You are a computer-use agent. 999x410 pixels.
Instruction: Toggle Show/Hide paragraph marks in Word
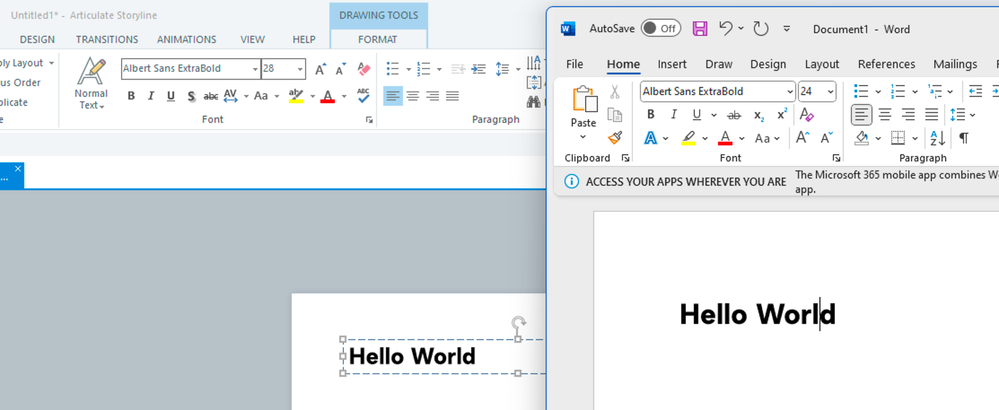964,138
